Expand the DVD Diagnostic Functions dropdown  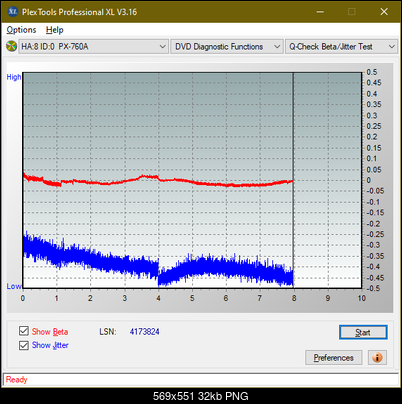coord(227,47)
